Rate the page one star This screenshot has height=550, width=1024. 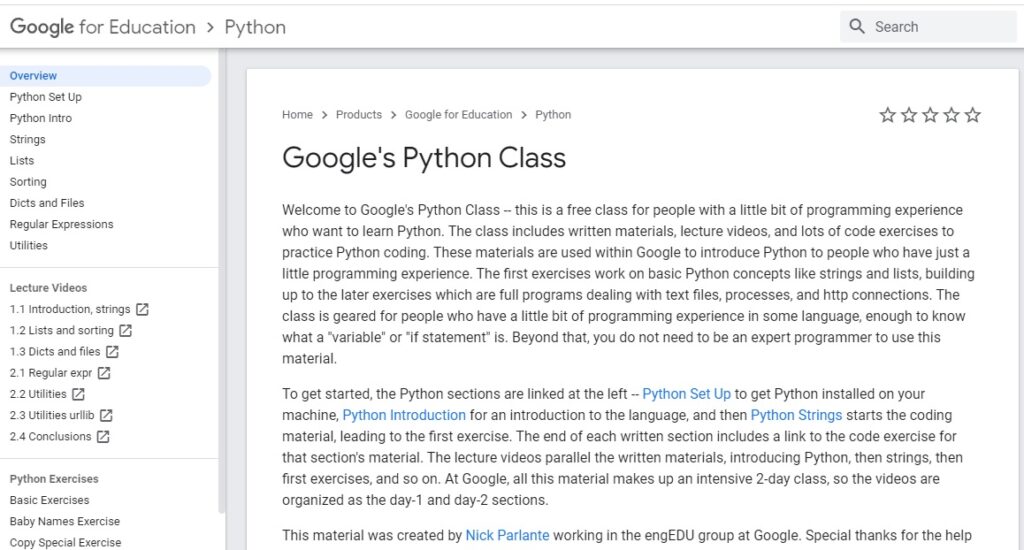point(888,115)
